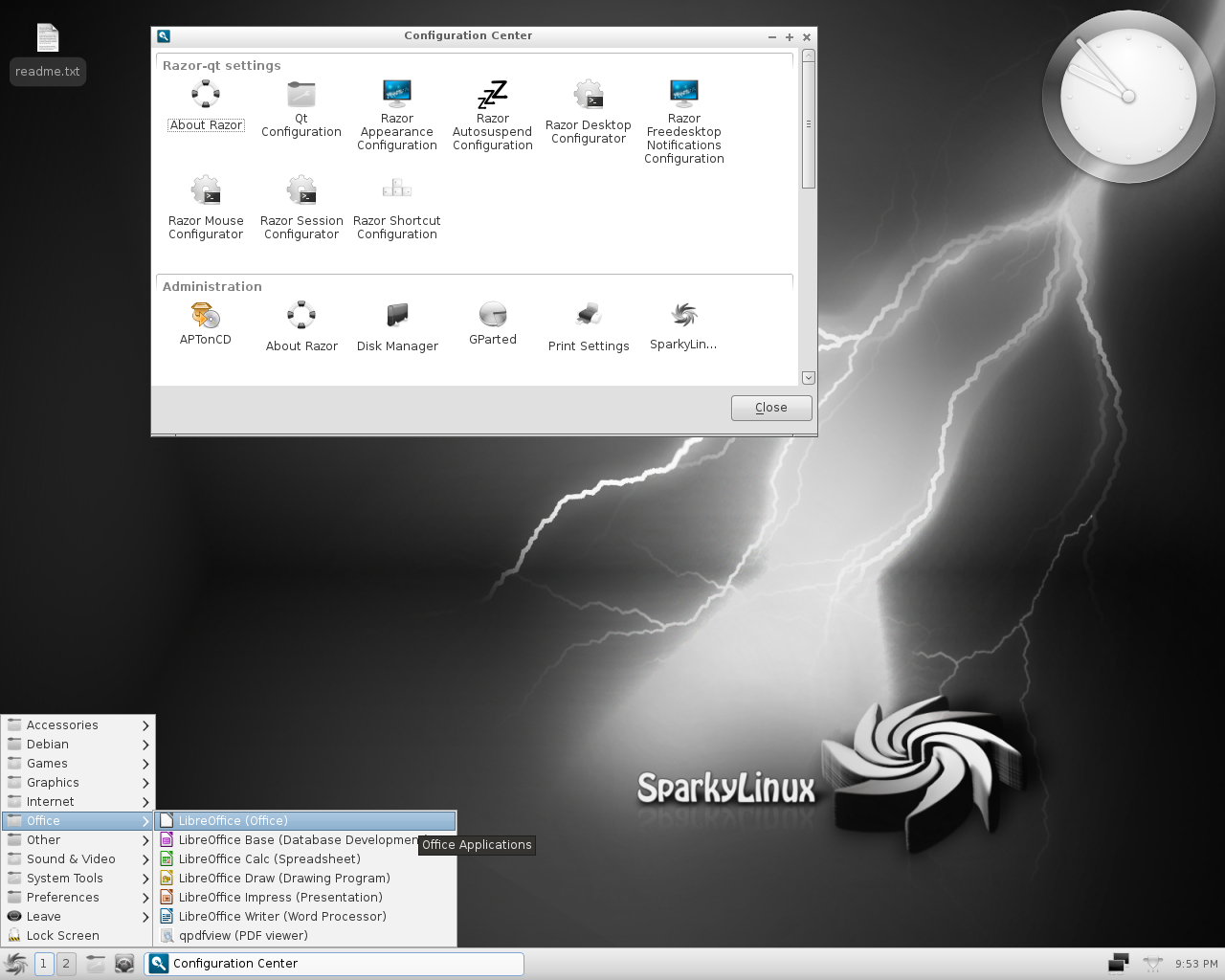Viewport: 1225px width, 980px height.
Task: Launch LibreOffice (Office) from submenu
Action: 305,821
